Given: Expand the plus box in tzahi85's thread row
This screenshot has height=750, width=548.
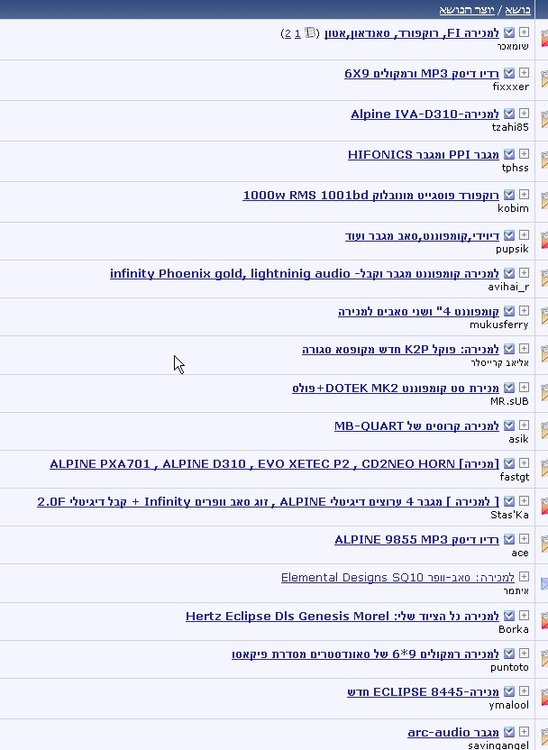Looking at the screenshot, I should point(524,113).
